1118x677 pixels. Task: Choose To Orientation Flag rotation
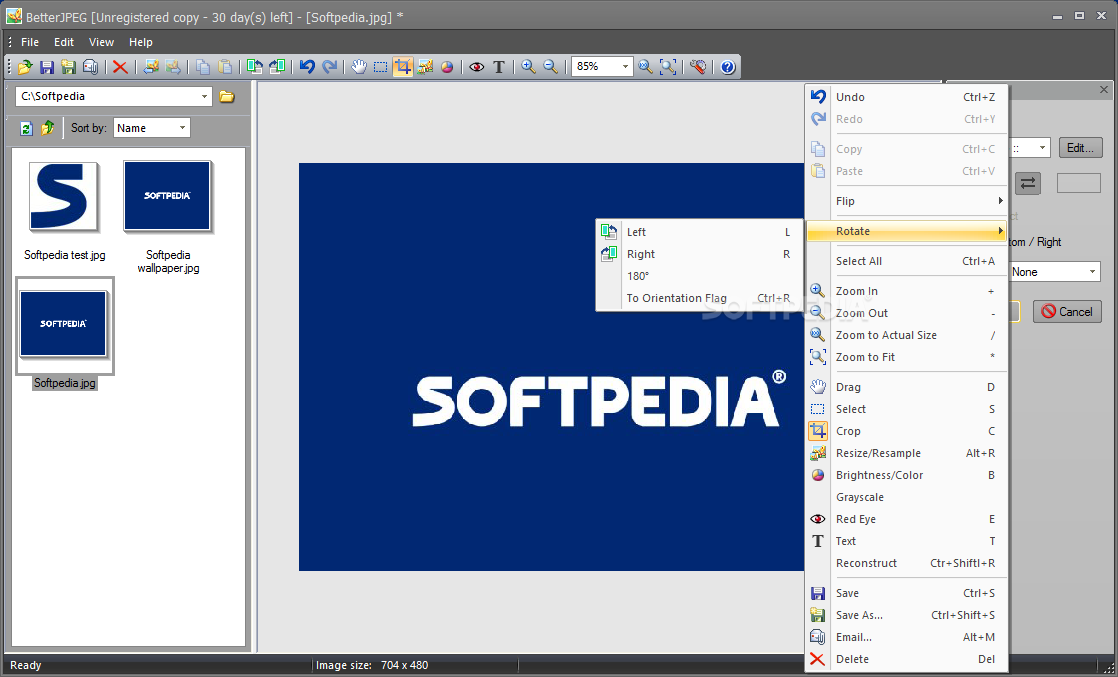pyautogui.click(x=699, y=298)
